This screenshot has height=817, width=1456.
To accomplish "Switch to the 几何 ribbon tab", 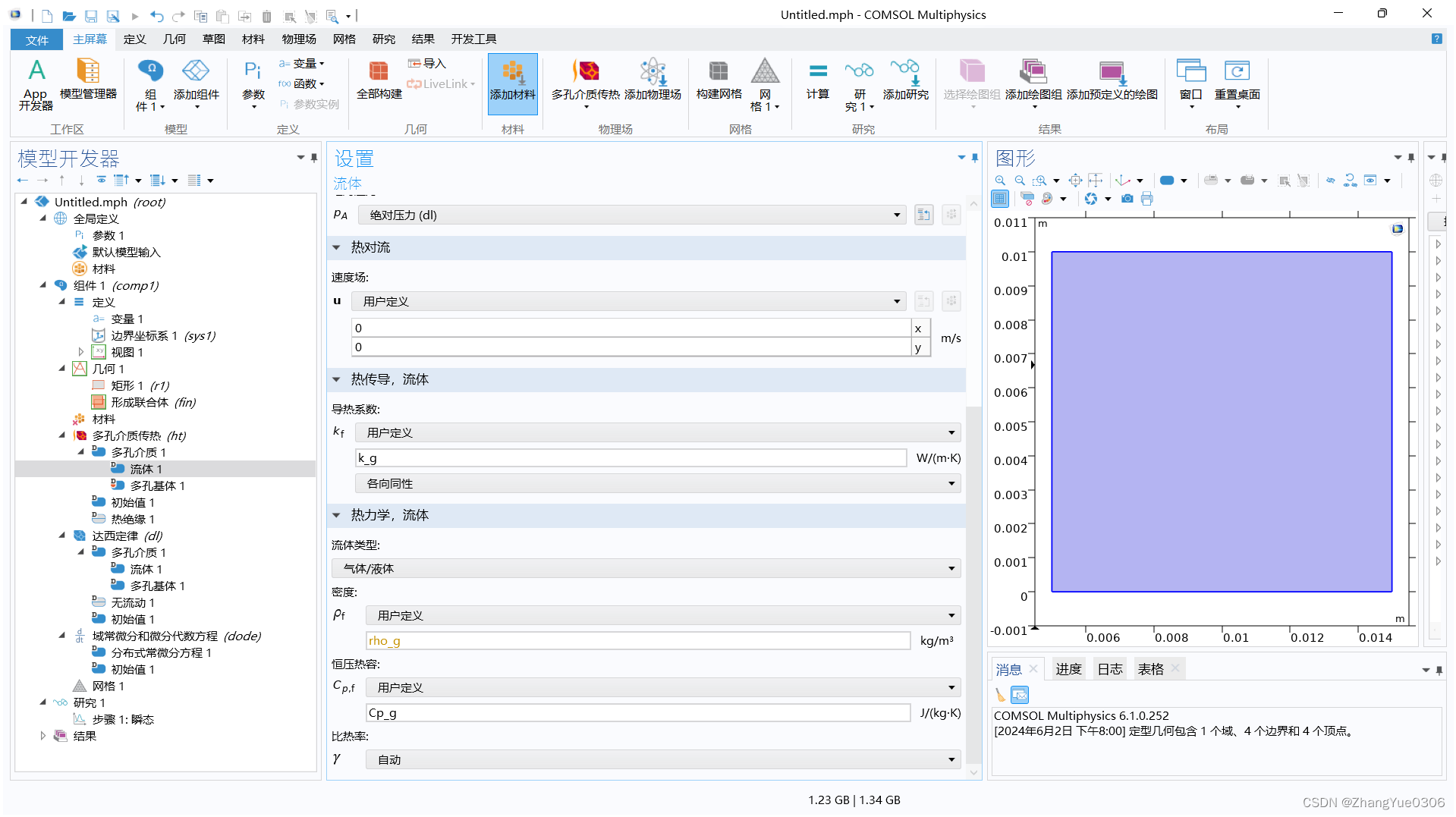I will pos(174,39).
